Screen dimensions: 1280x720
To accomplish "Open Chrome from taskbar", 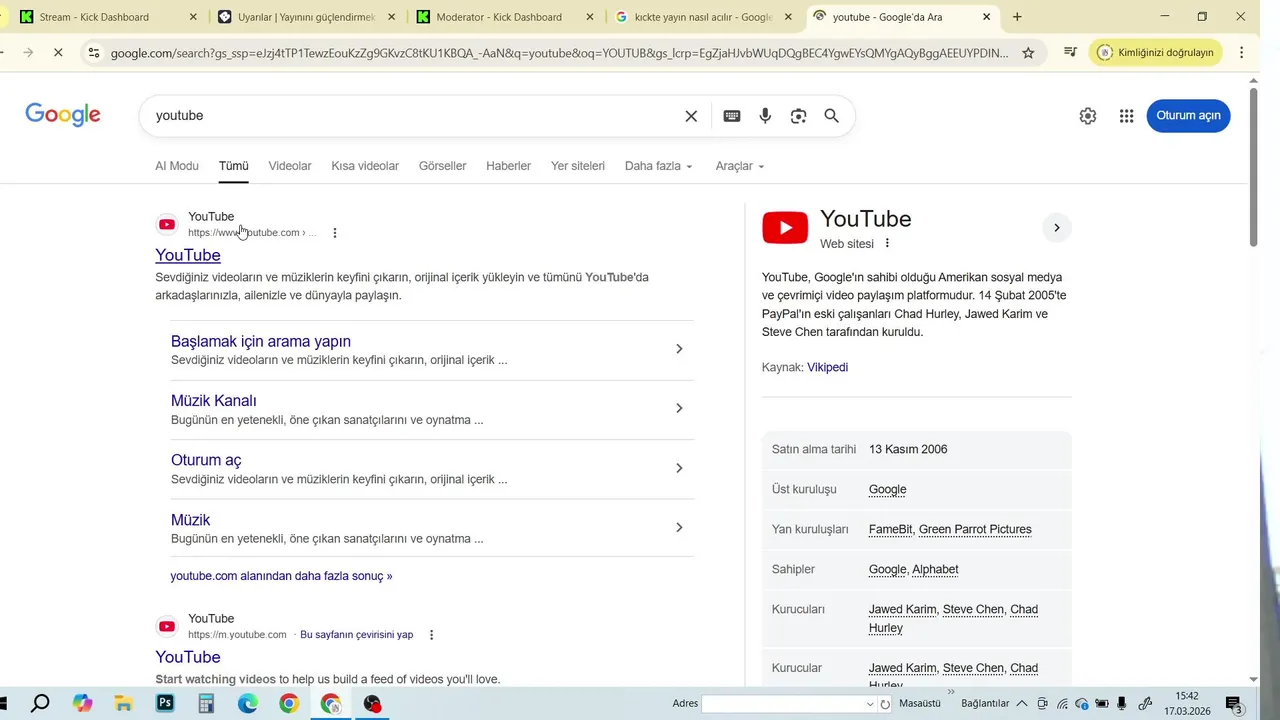I will (289, 704).
